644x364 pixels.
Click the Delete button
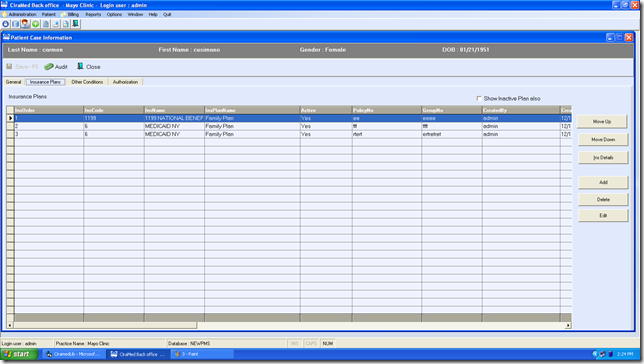point(603,200)
